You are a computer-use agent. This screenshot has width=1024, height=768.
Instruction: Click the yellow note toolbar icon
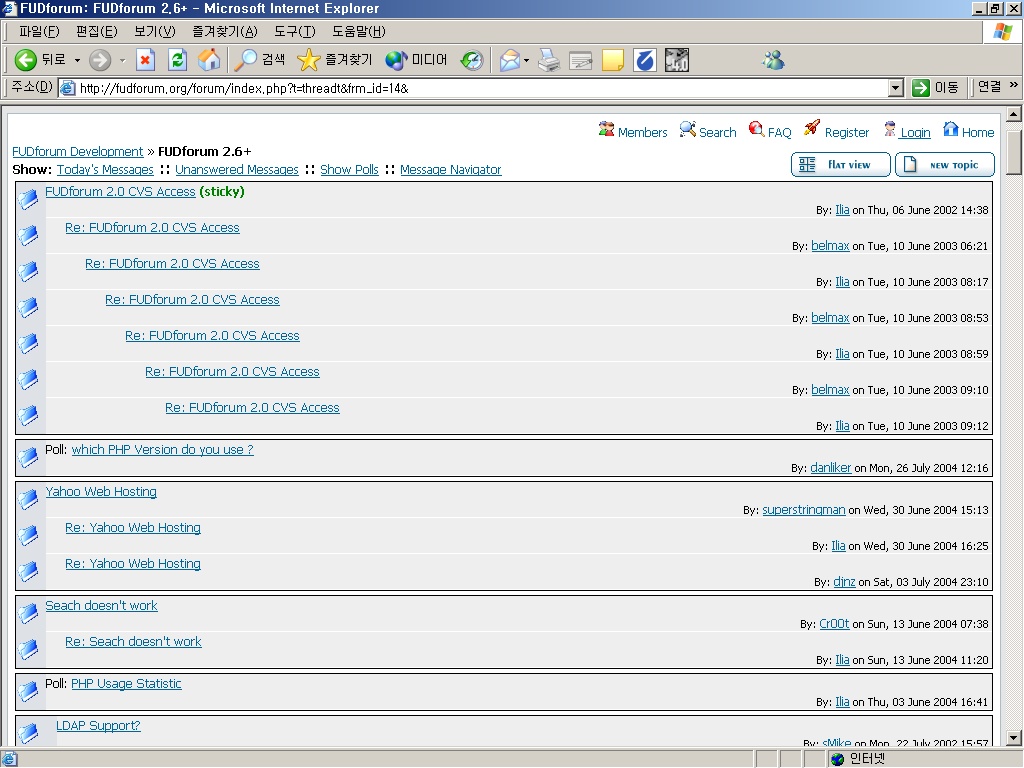pyautogui.click(x=613, y=60)
